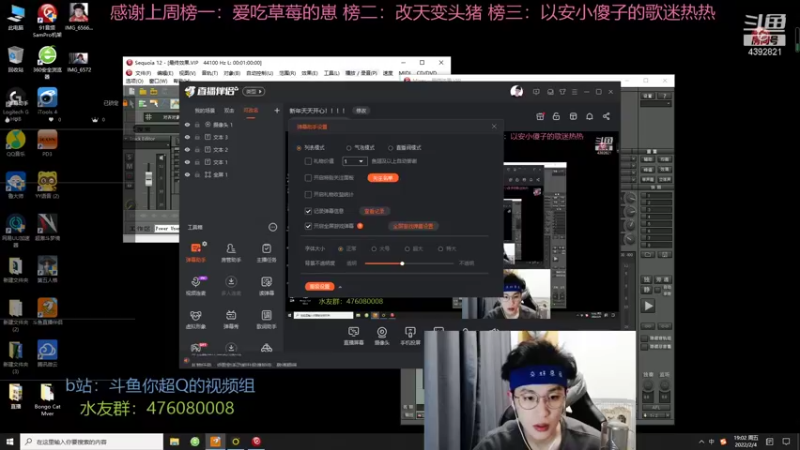
Task: Toggle visibility eye of 全屏 1 layer
Action: [187, 174]
